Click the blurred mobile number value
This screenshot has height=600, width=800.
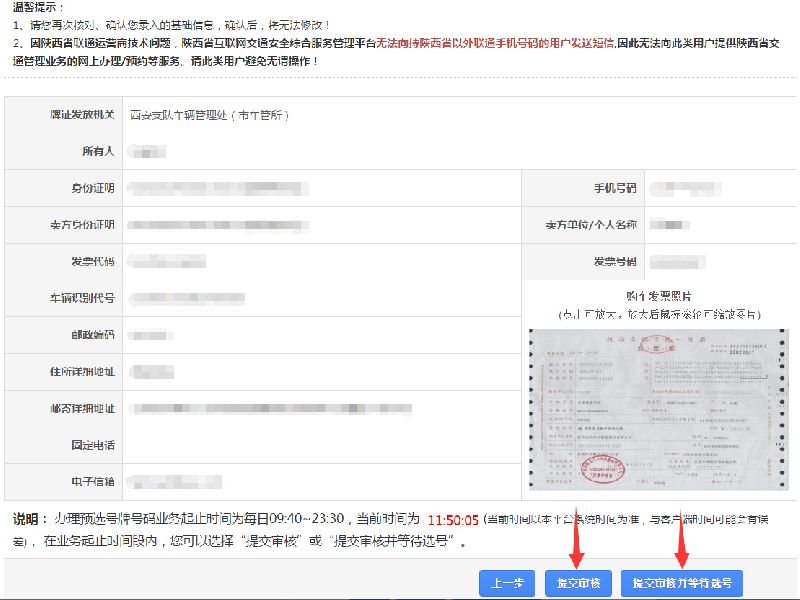click(685, 188)
